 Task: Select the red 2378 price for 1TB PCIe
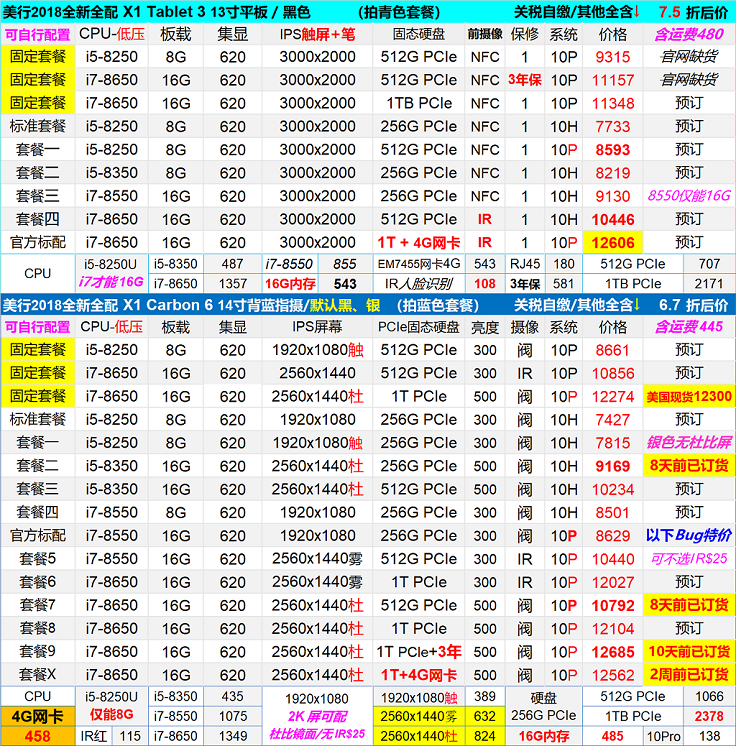[x=709, y=716]
